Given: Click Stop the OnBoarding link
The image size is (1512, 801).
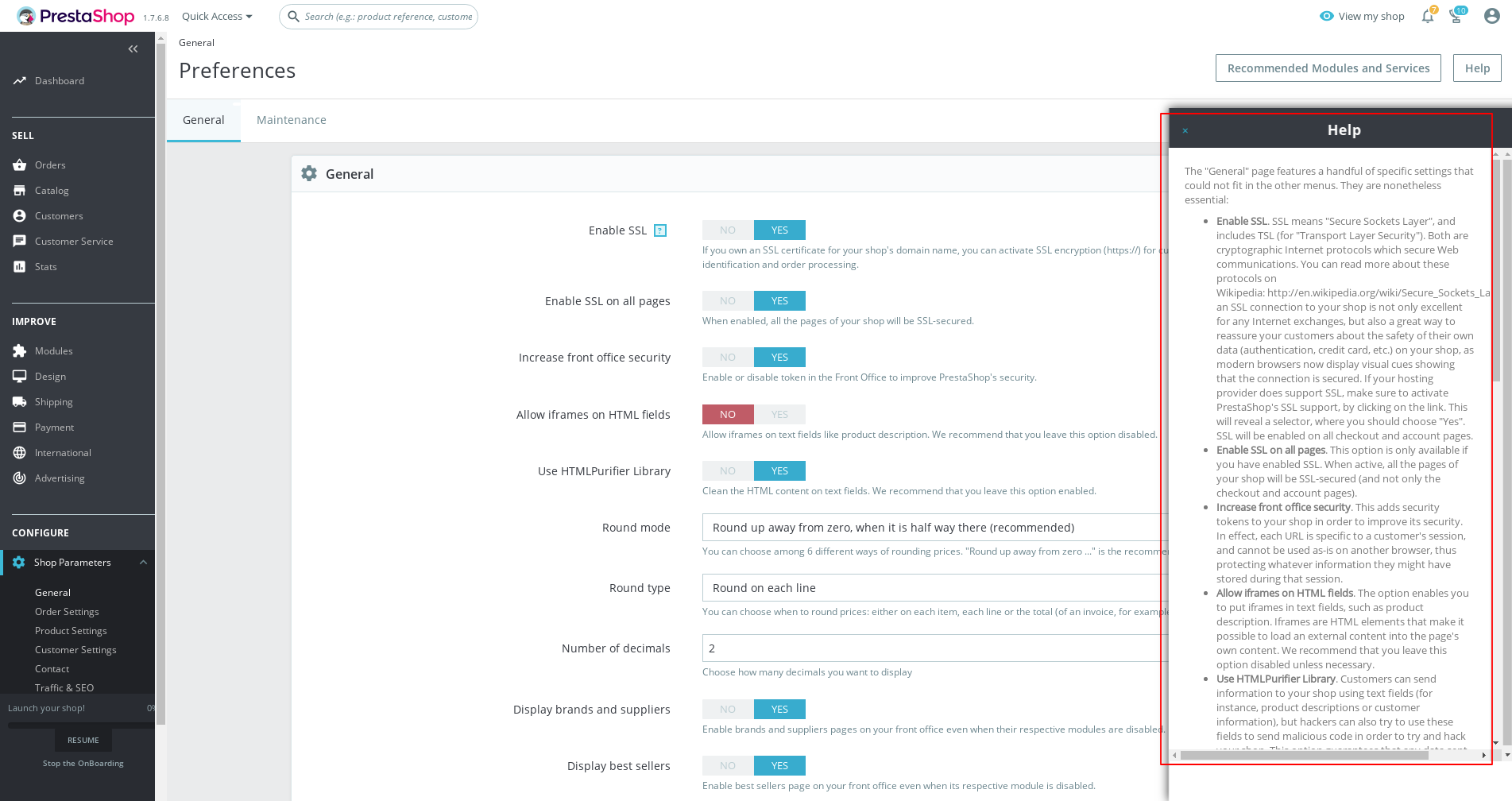Looking at the screenshot, I should click(x=83, y=764).
